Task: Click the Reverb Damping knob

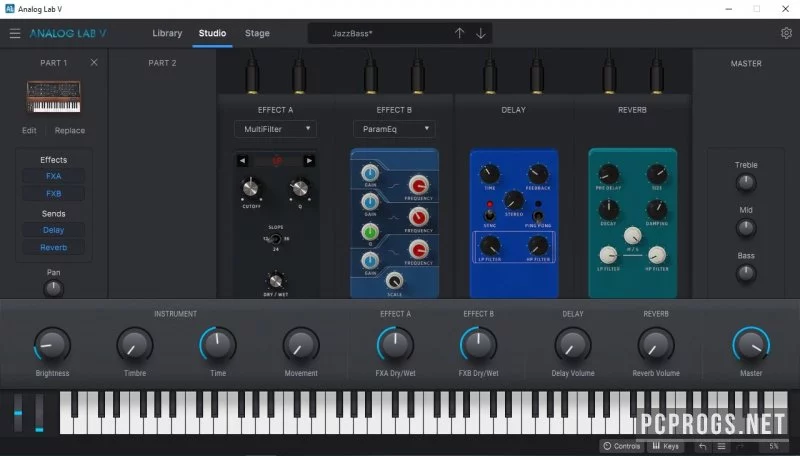Action: (657, 210)
